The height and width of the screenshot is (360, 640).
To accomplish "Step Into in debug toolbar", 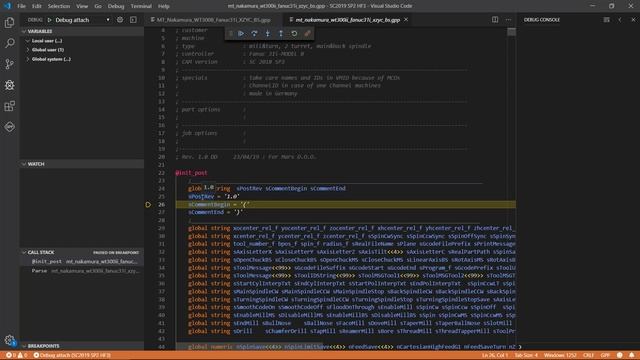I will pyautogui.click(x=268, y=33).
